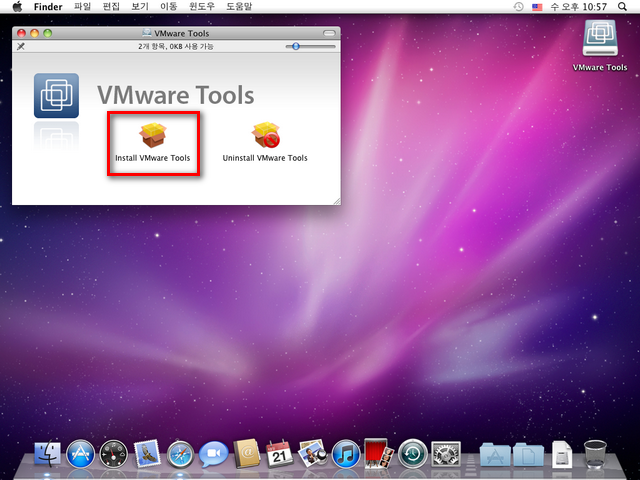Screen dimensions: 640x480
Task: Toggle the toolbar pill button in title bar
Action: [329, 33]
